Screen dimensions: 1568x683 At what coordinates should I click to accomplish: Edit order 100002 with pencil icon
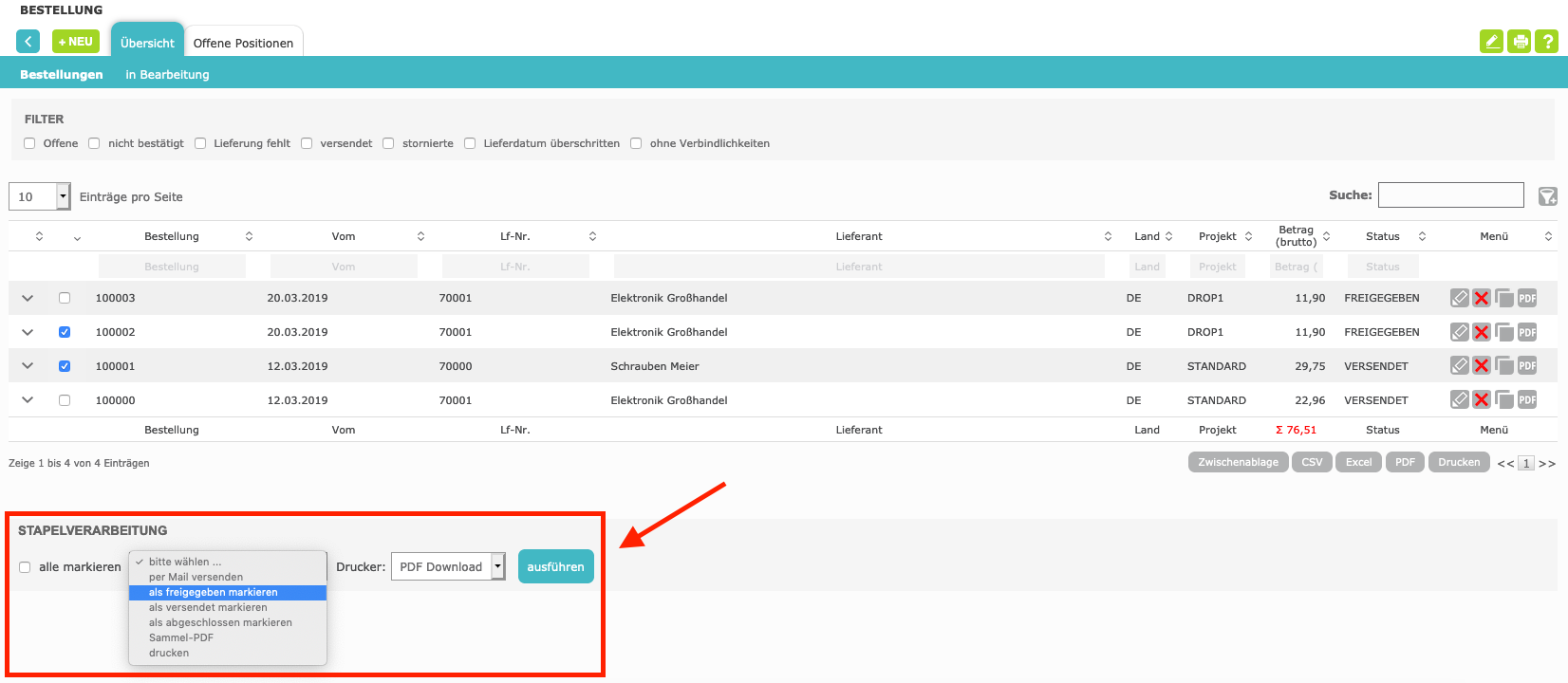click(1459, 332)
